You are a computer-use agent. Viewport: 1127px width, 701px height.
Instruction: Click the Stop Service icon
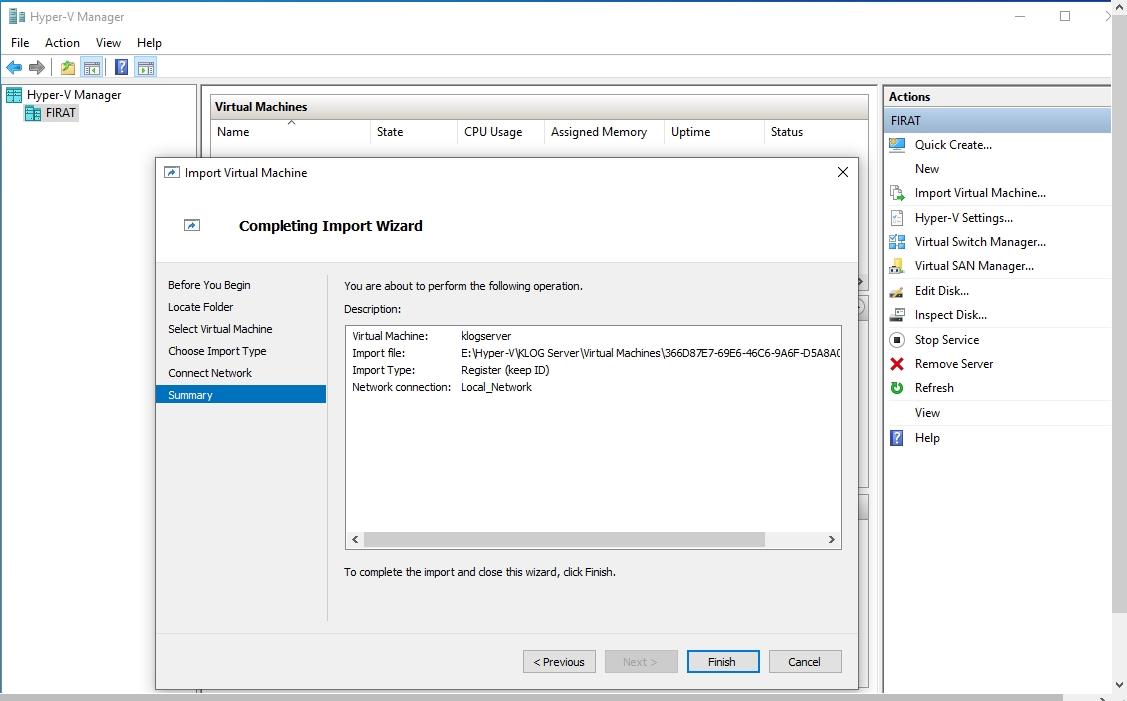pyautogui.click(x=897, y=339)
